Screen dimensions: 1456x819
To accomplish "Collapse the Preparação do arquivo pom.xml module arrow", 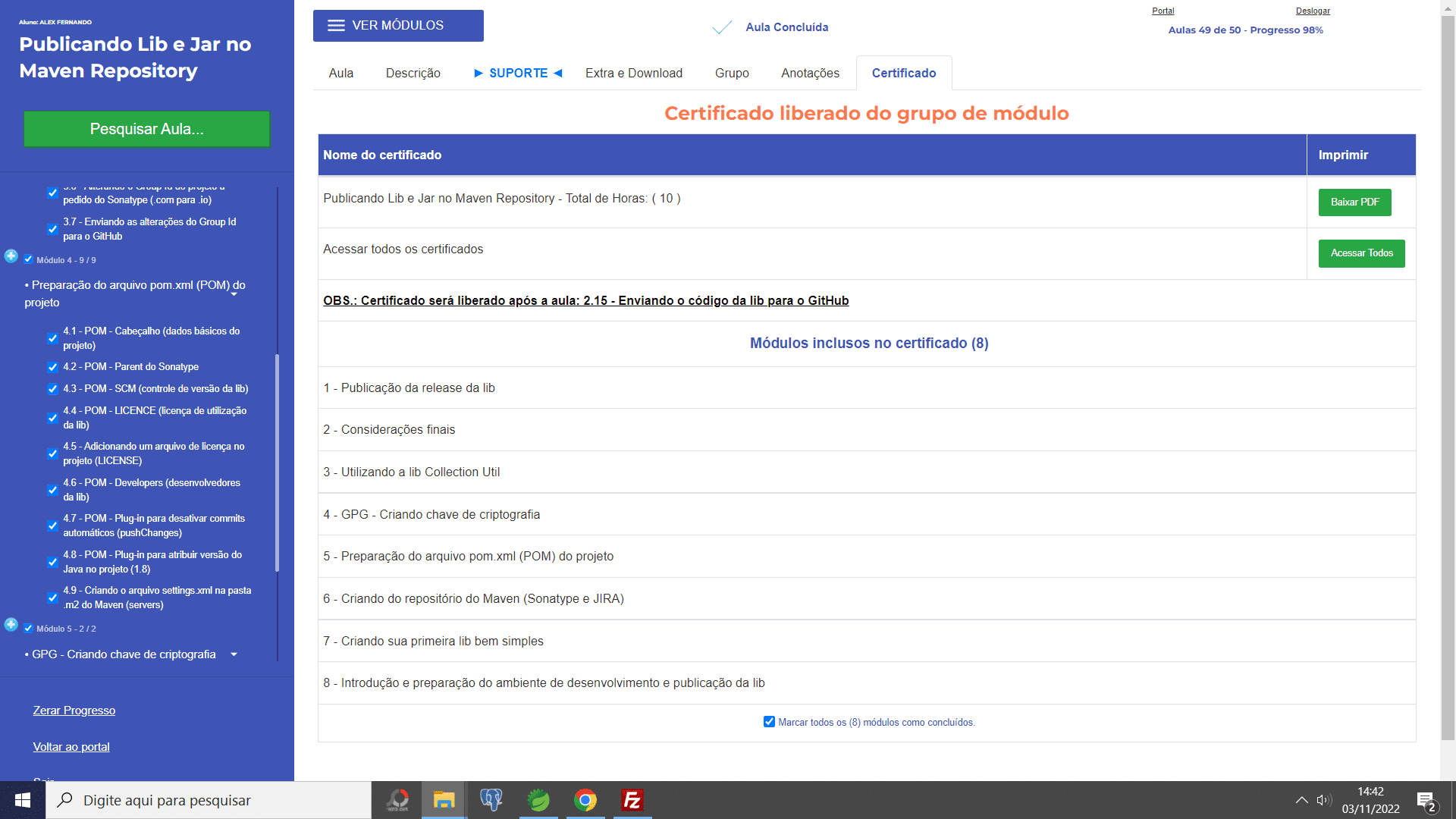I will 234,294.
